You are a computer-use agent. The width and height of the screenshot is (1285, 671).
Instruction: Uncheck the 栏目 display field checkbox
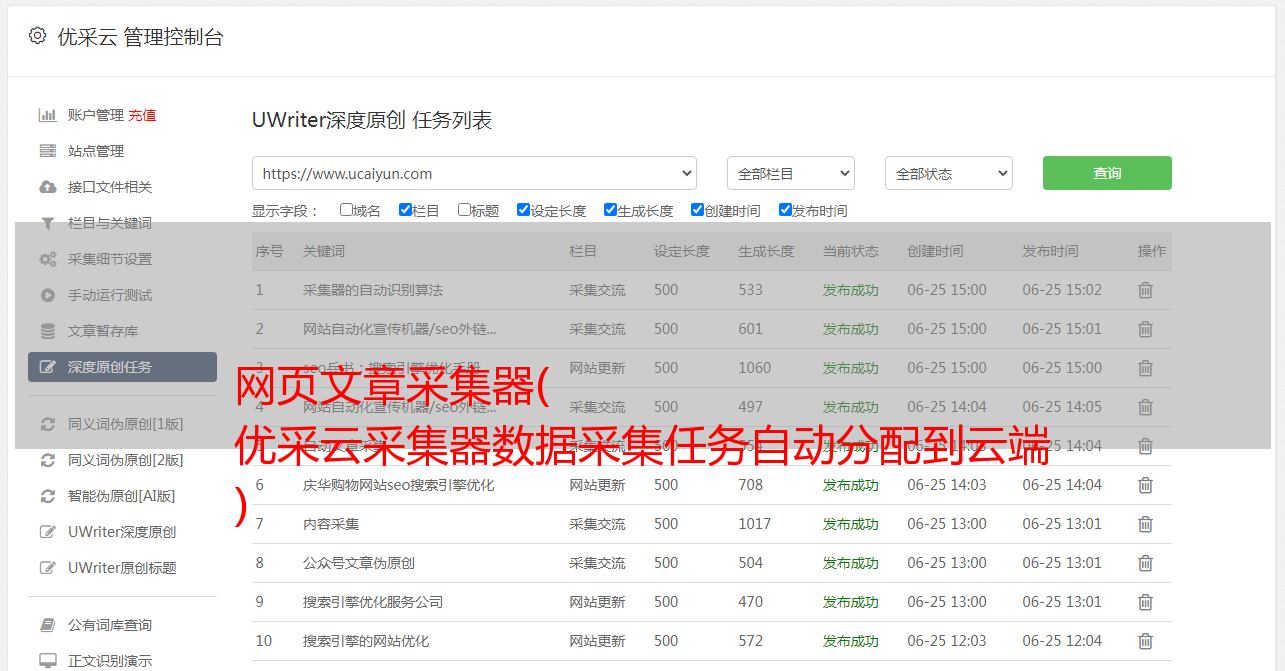pyautogui.click(x=405, y=210)
